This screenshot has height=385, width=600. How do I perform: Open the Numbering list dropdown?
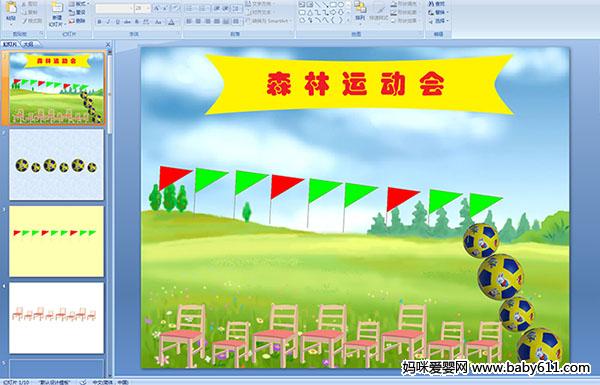(203, 8)
